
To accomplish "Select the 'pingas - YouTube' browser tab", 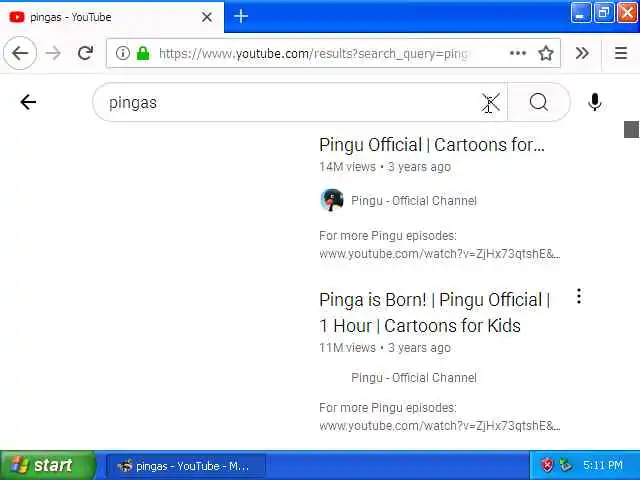I will coord(112,17).
